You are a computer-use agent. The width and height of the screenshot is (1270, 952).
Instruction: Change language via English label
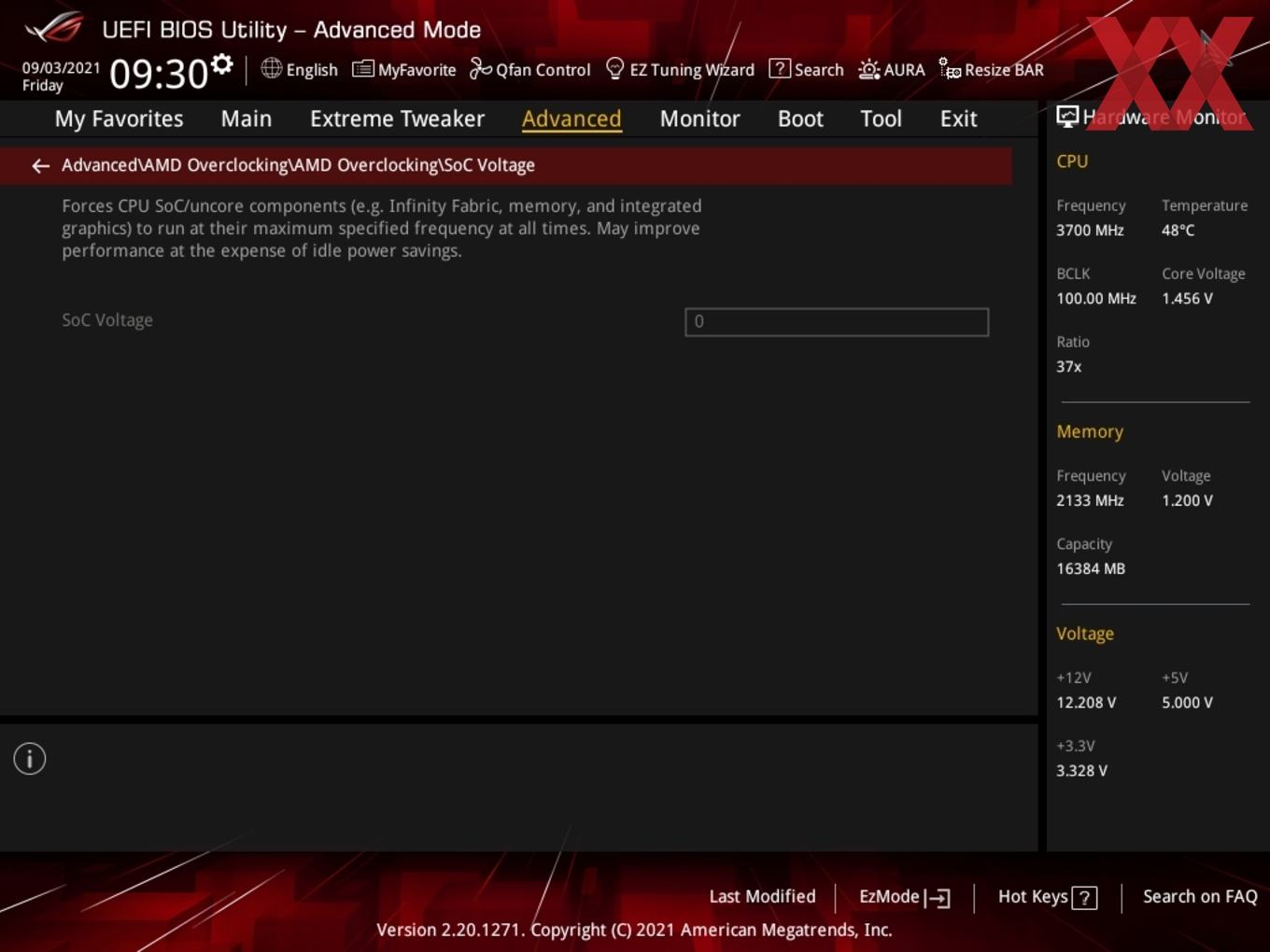tap(312, 70)
